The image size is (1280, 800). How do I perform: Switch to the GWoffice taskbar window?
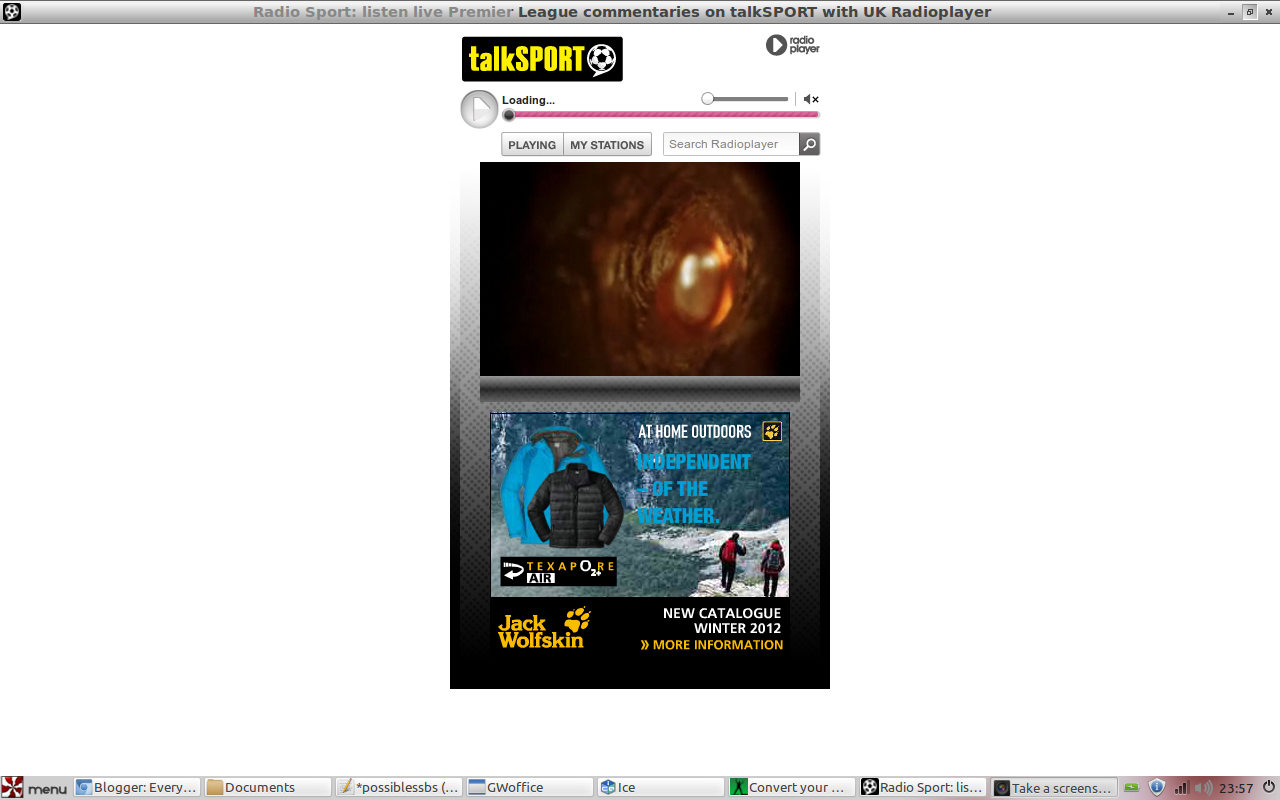(x=529, y=787)
